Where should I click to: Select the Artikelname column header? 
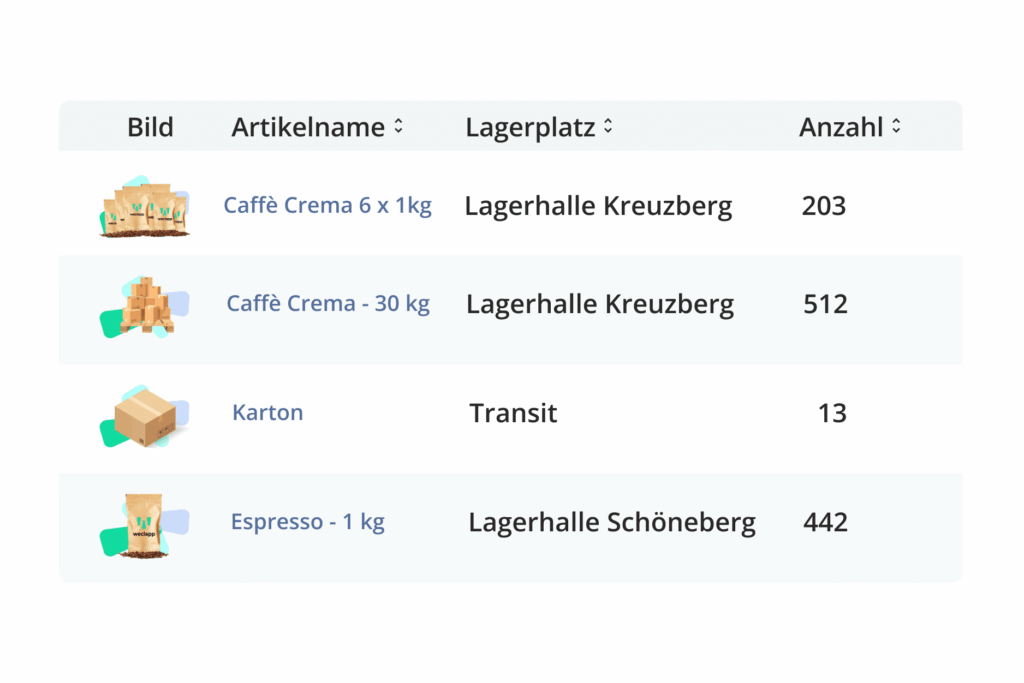point(309,127)
